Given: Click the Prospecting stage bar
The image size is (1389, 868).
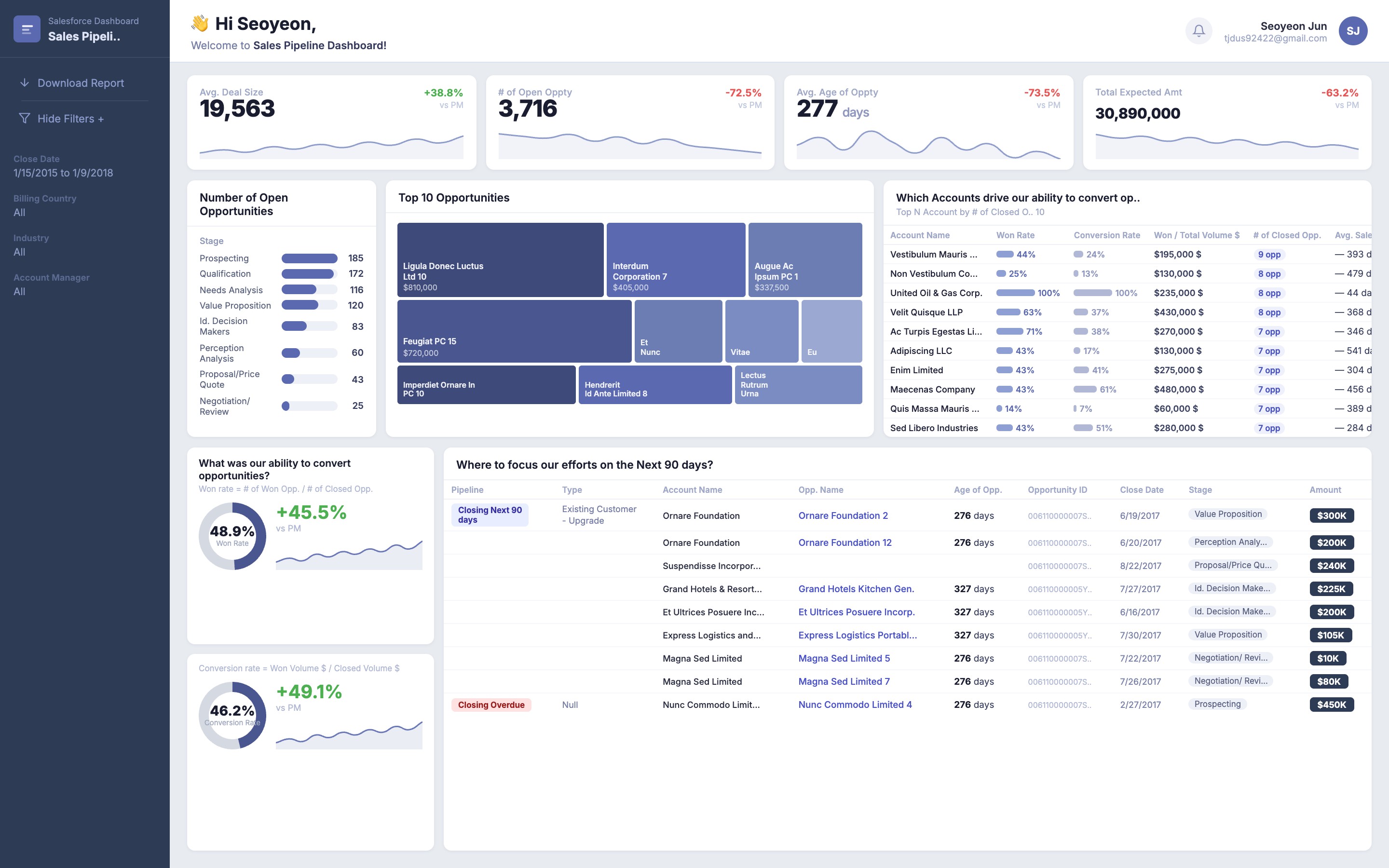Looking at the screenshot, I should pyautogui.click(x=309, y=258).
